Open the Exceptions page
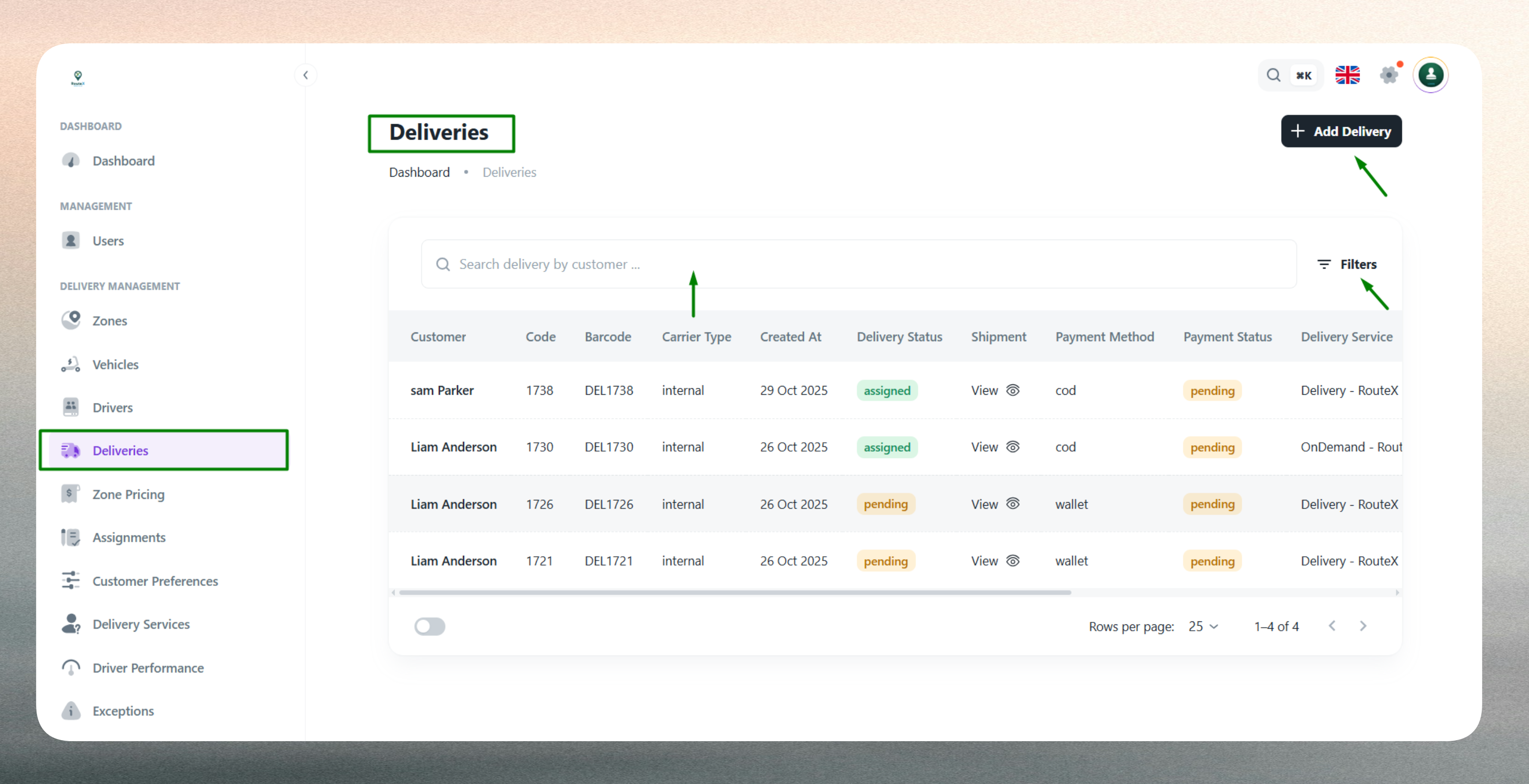Viewport: 1529px width, 784px height. click(123, 711)
